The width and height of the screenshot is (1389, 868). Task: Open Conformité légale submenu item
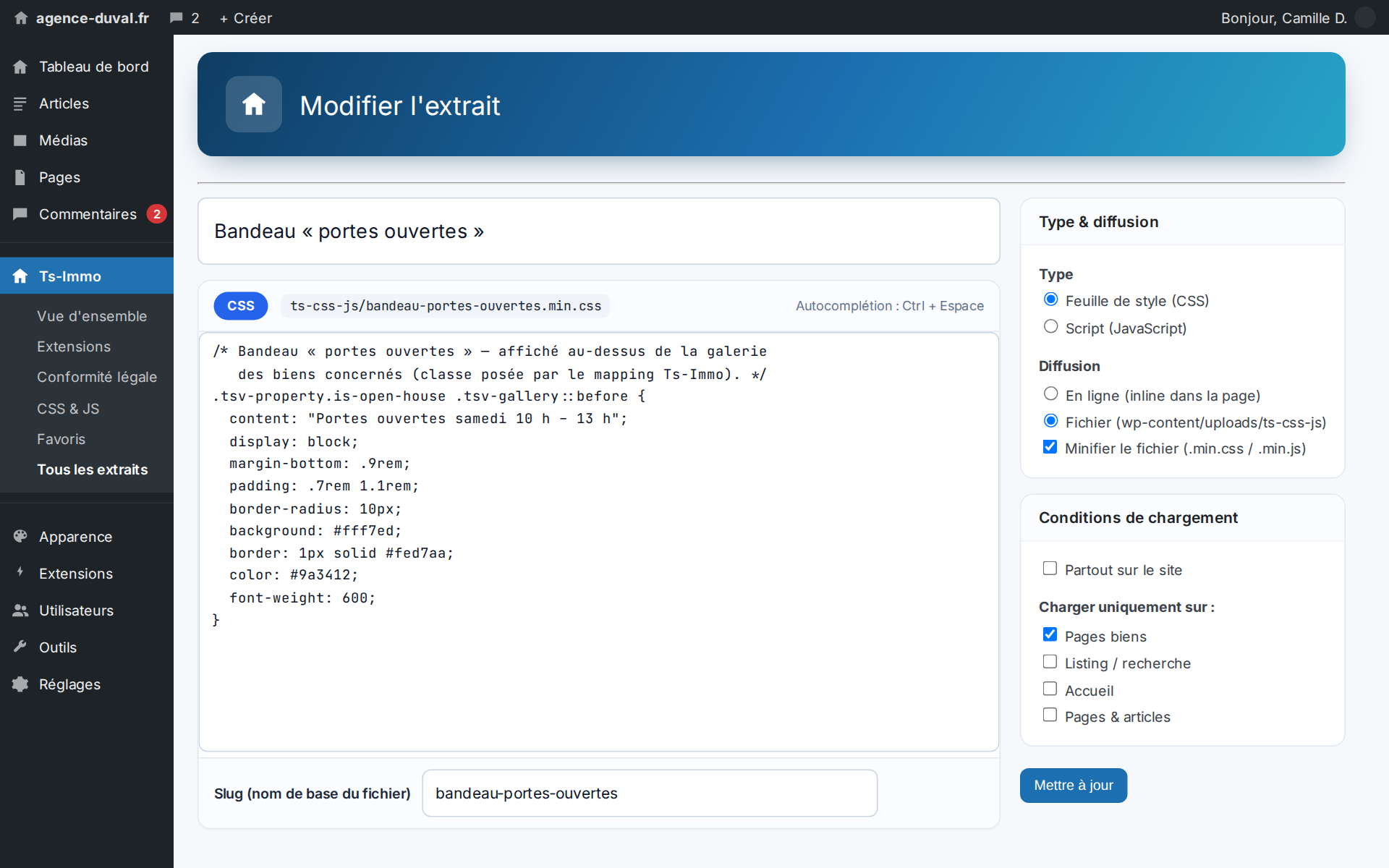click(97, 377)
